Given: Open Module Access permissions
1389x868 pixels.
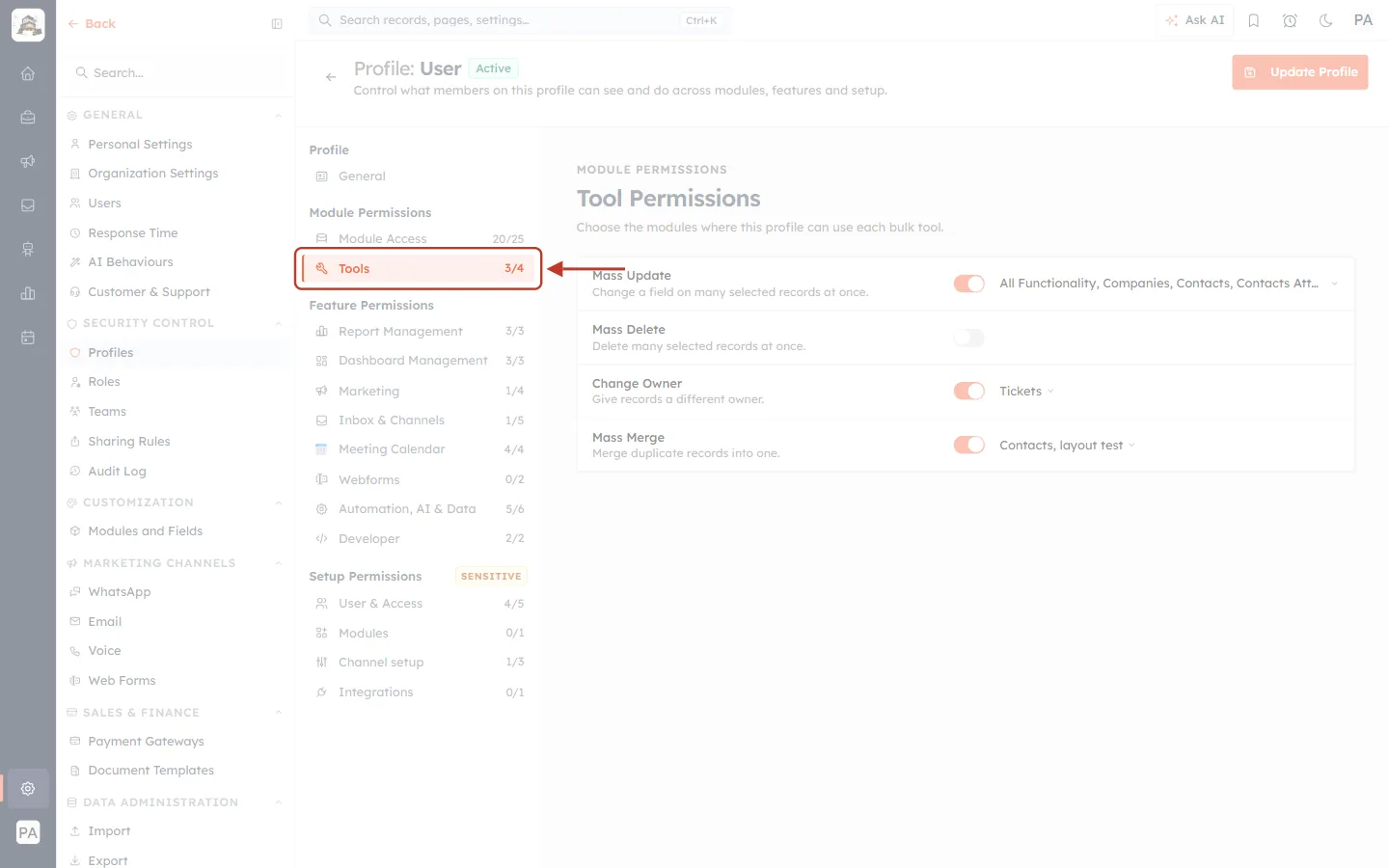Looking at the screenshot, I should click(x=419, y=239).
